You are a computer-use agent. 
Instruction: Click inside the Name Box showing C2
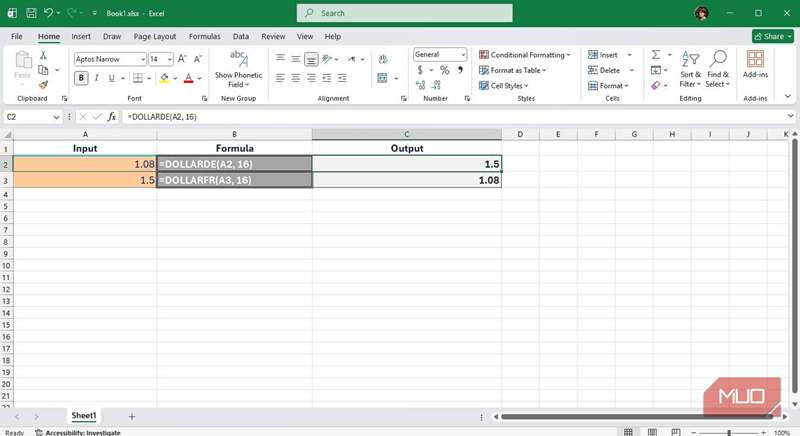coord(30,117)
